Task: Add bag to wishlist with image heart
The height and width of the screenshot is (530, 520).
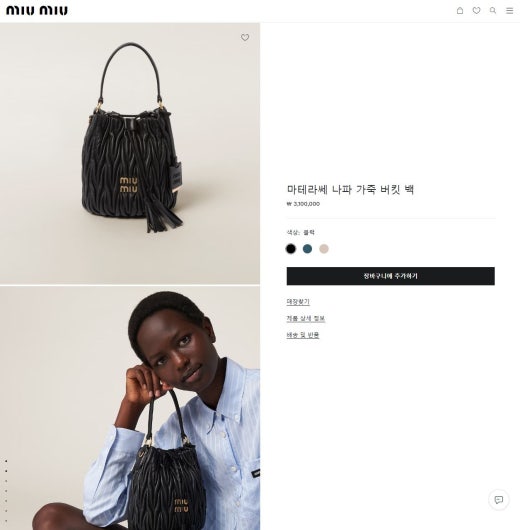Action: point(245,38)
